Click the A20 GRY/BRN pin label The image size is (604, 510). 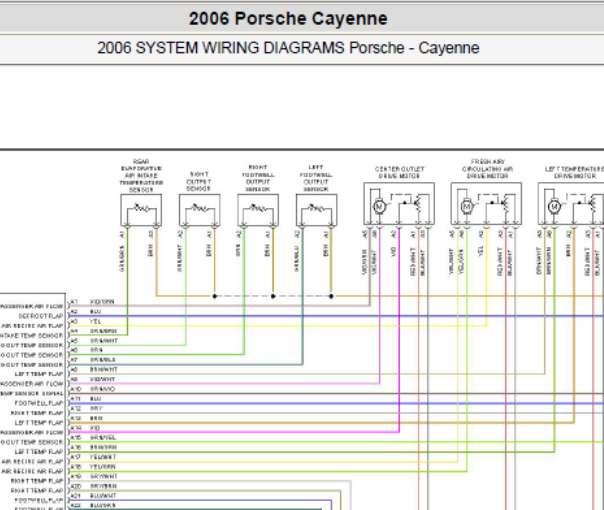(94, 486)
